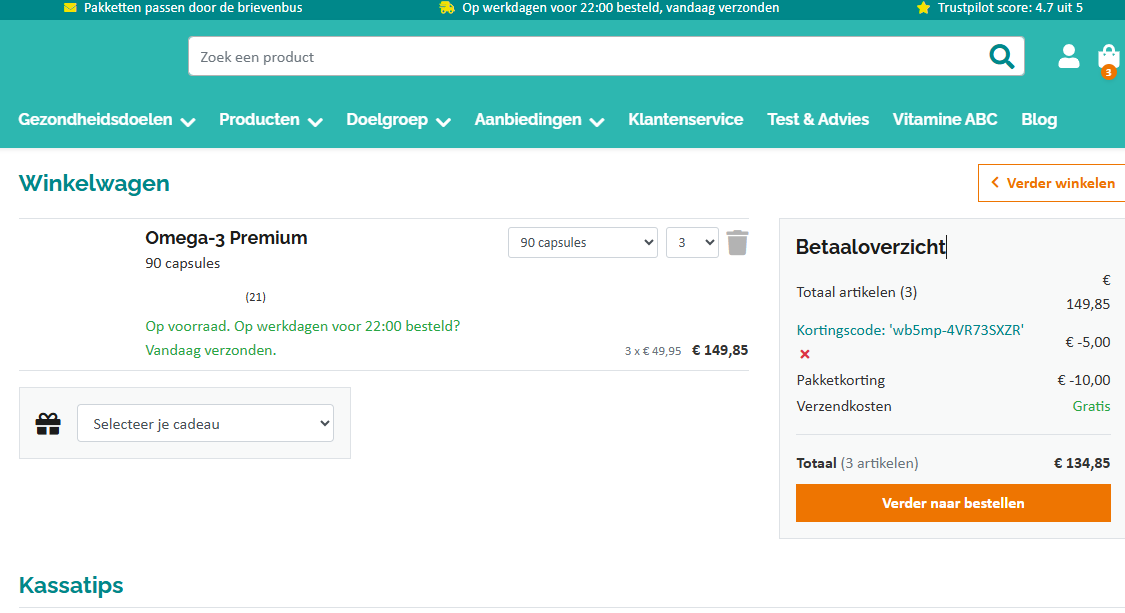
Task: Click the Omega-3 Premium product title
Action: 226,238
